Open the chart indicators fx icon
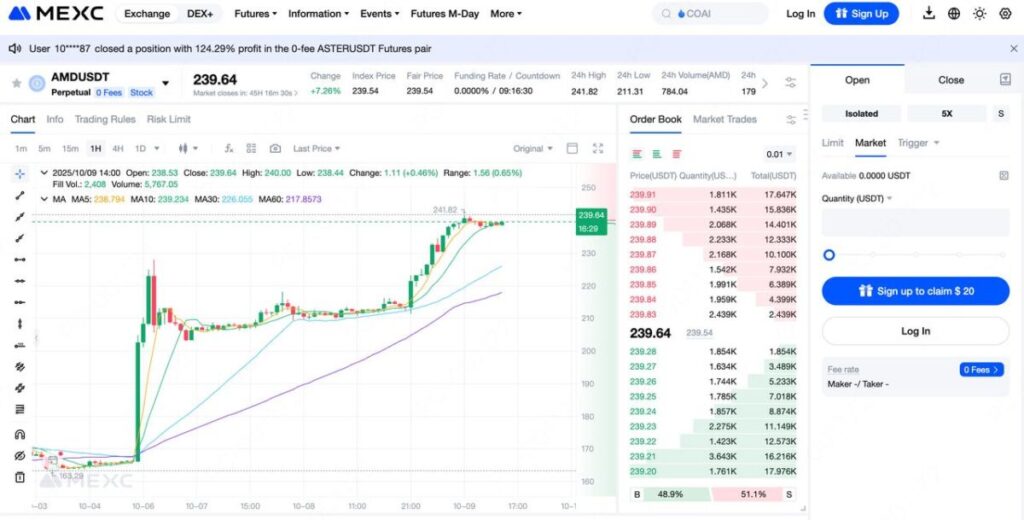Screen dimensions: 1024x520 coord(229,148)
